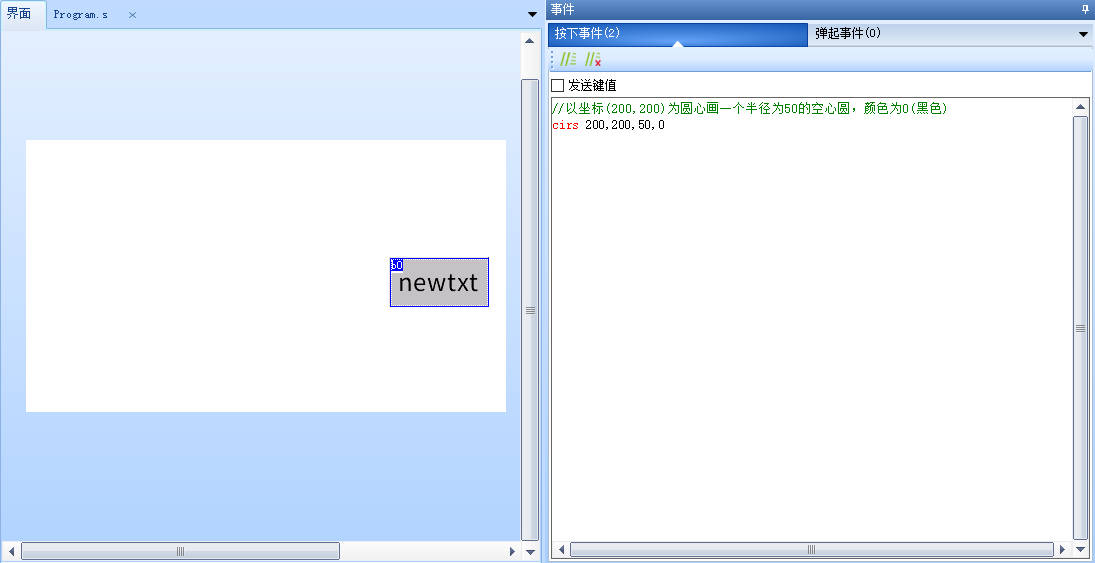Open the document tab list dropdown arrow
The width and height of the screenshot is (1095, 563).
(x=532, y=14)
